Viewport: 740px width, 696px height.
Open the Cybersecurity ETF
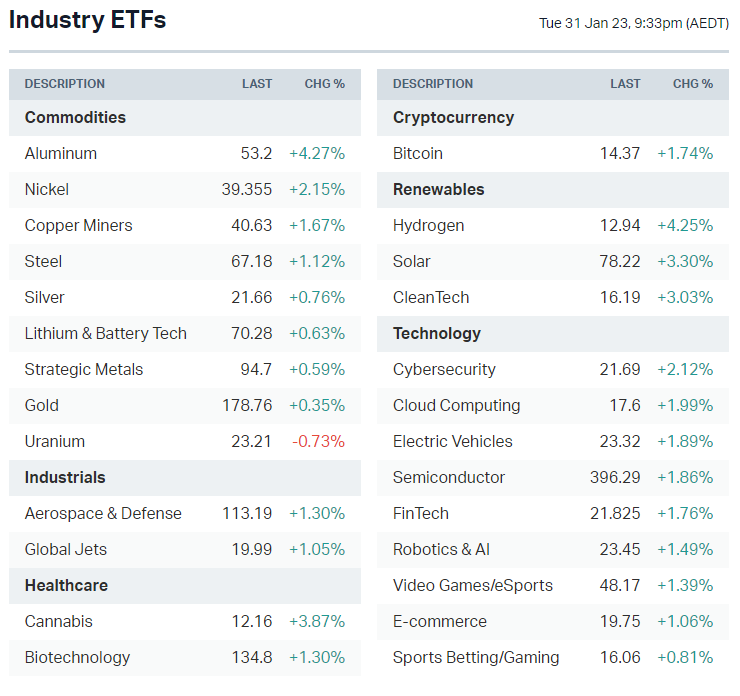(x=444, y=369)
